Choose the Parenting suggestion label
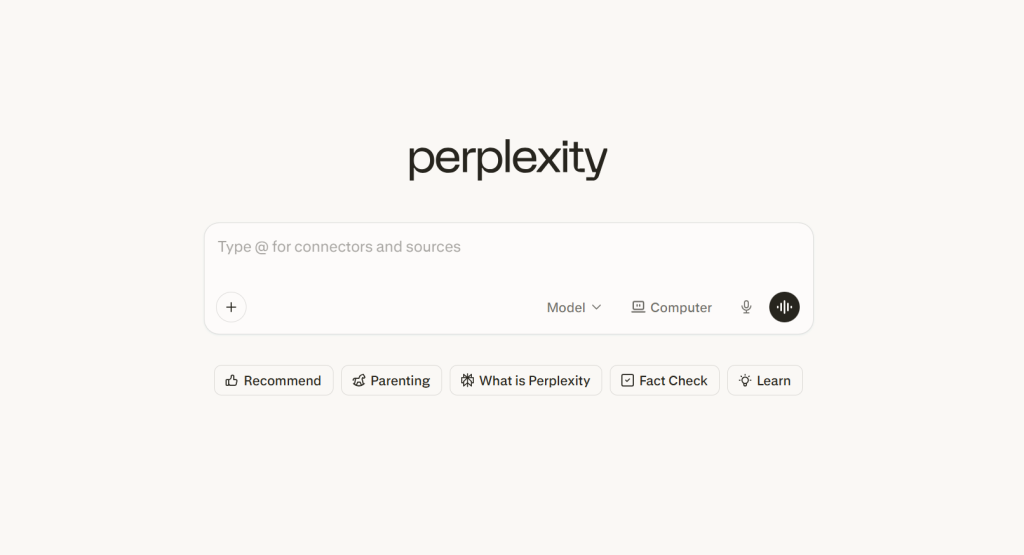 point(400,380)
